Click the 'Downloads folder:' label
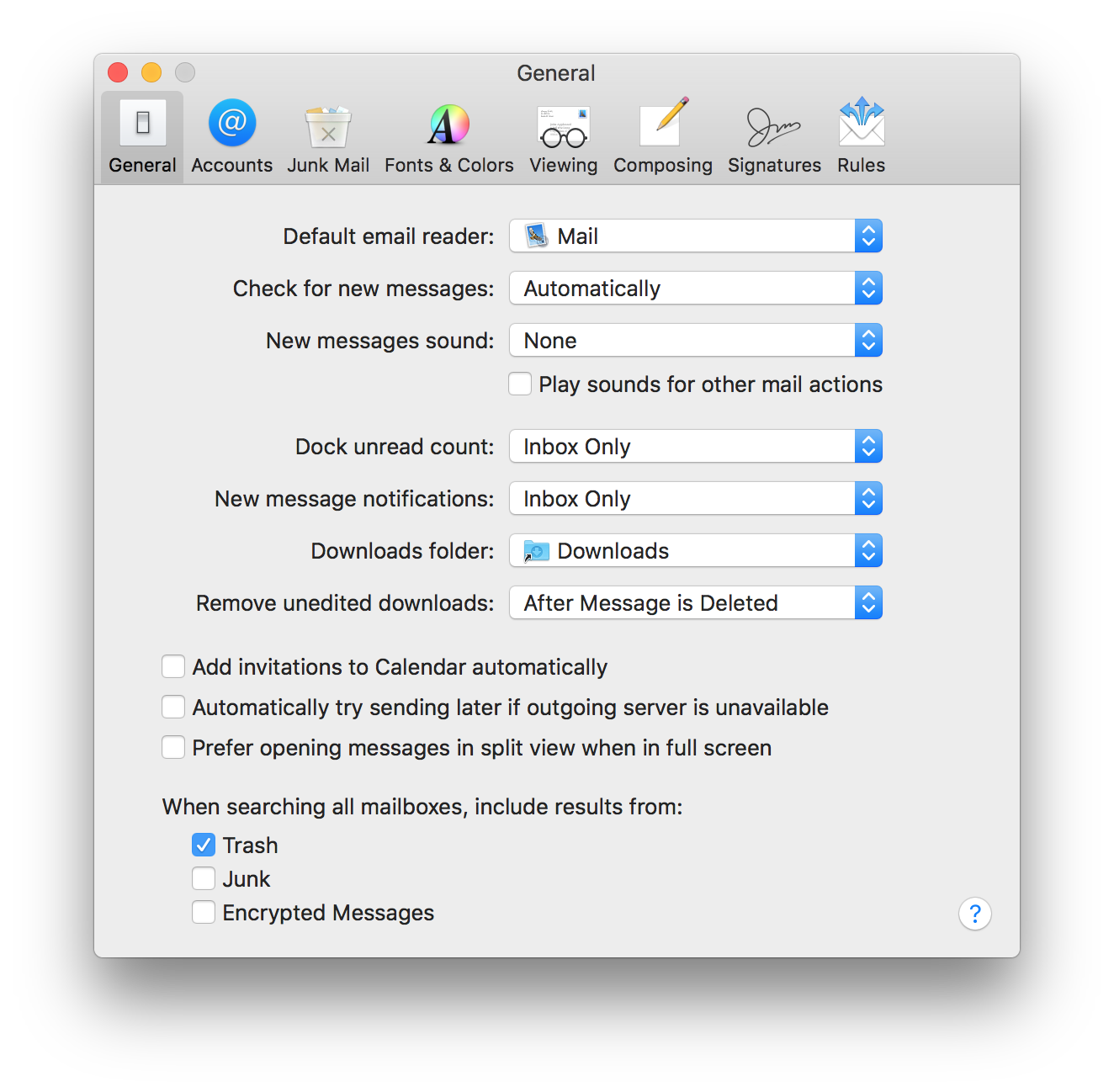Screen dimensions: 1114x1092 pyautogui.click(x=403, y=551)
